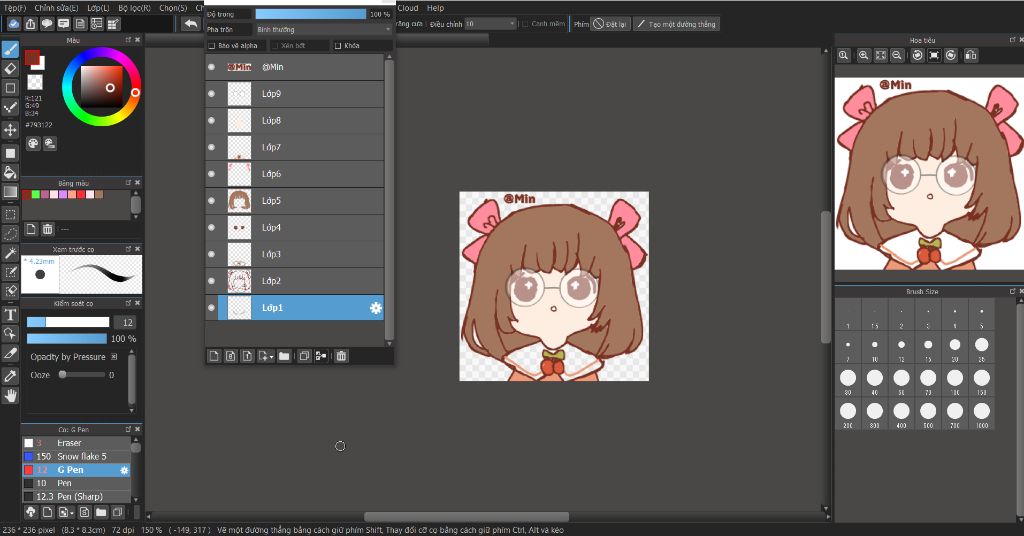
Task: Click the export share icon in toolbar
Action: (x=31, y=24)
